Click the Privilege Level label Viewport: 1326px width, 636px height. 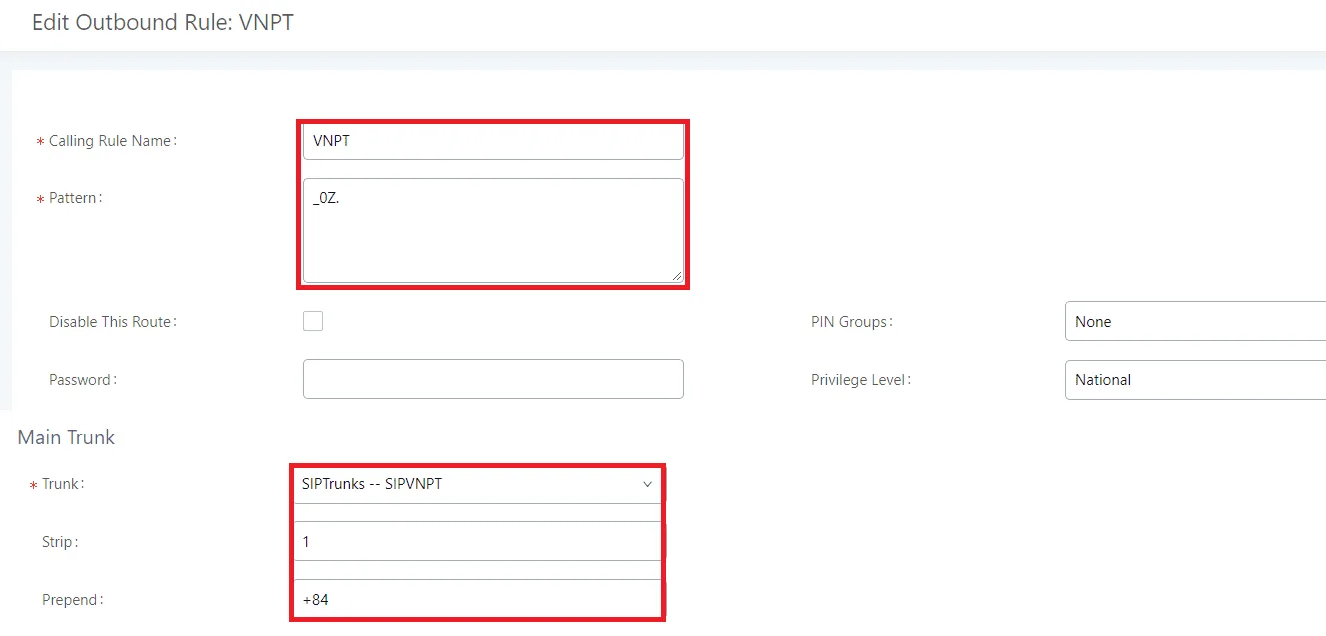pyautogui.click(x=860, y=380)
